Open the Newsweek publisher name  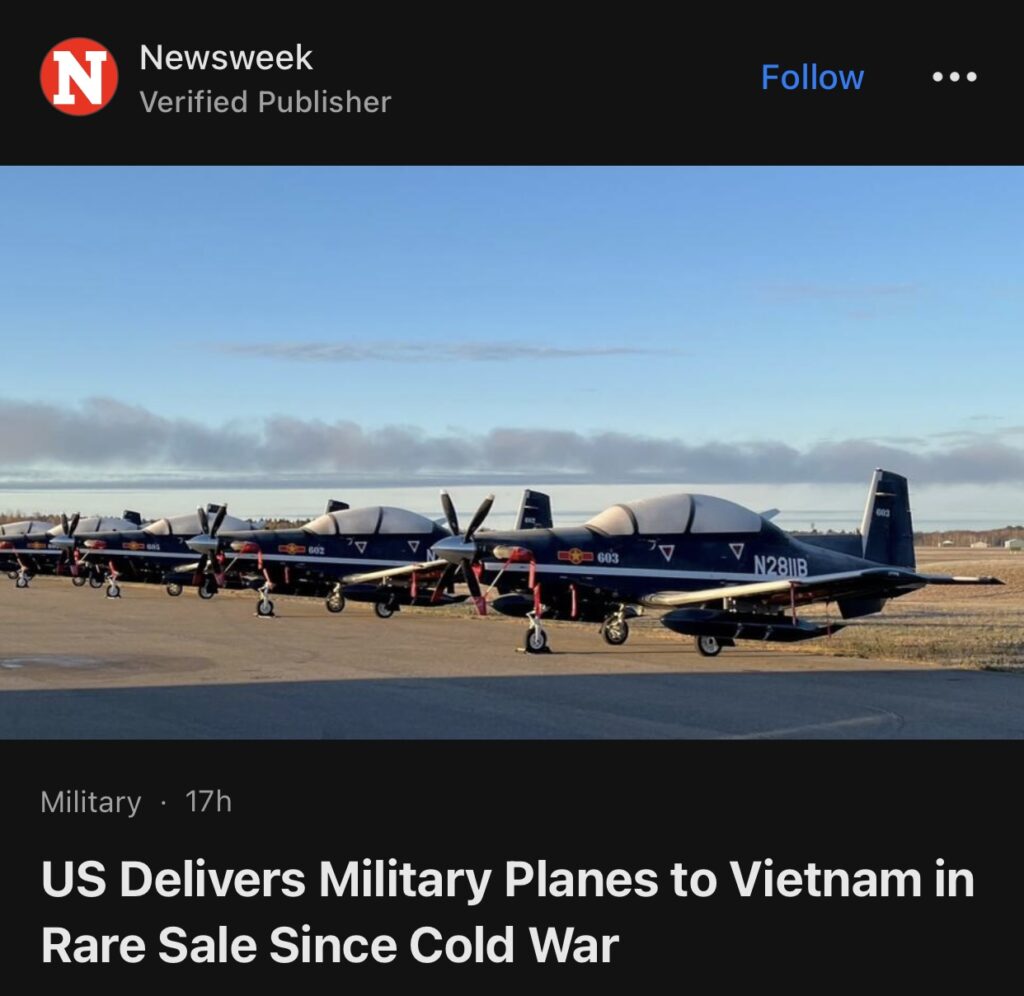pos(226,57)
